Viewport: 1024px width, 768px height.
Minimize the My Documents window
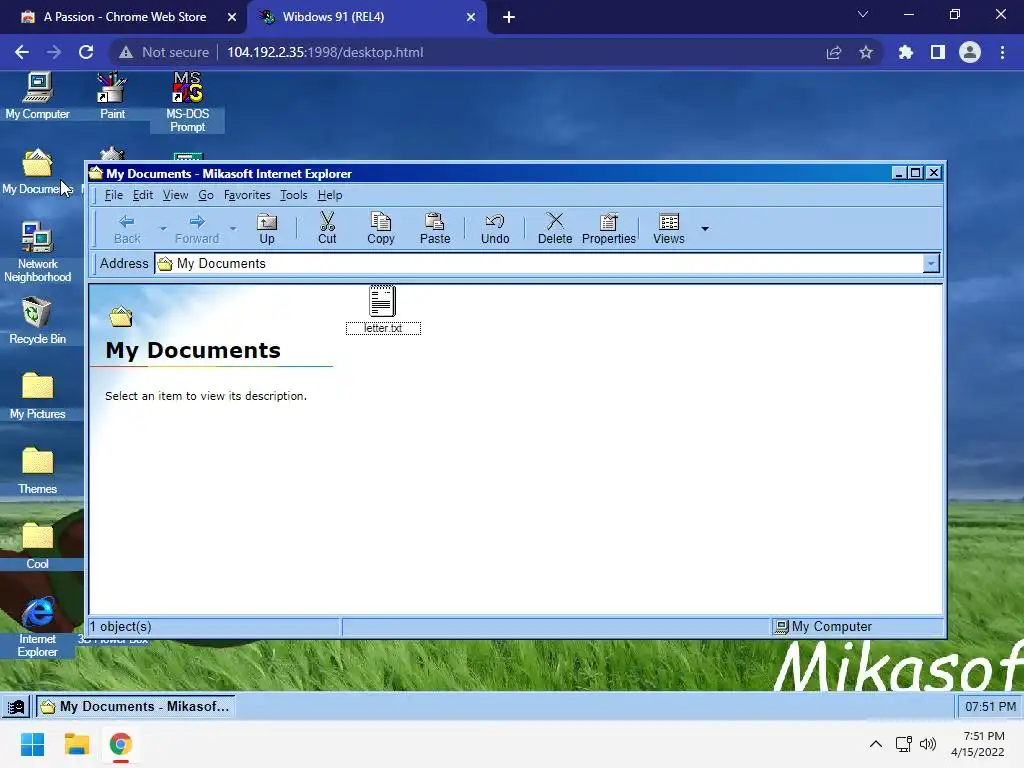(899, 172)
